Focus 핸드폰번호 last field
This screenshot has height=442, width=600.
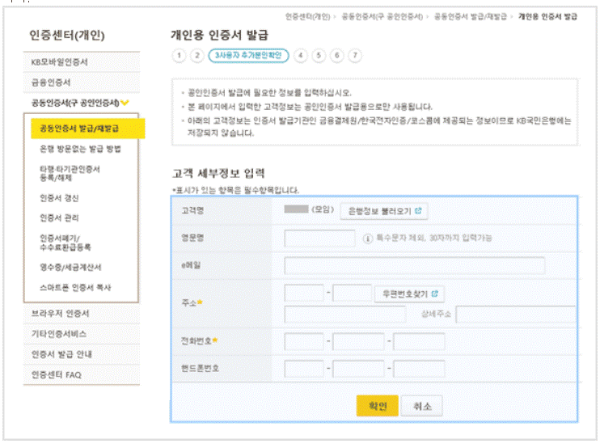(419, 369)
